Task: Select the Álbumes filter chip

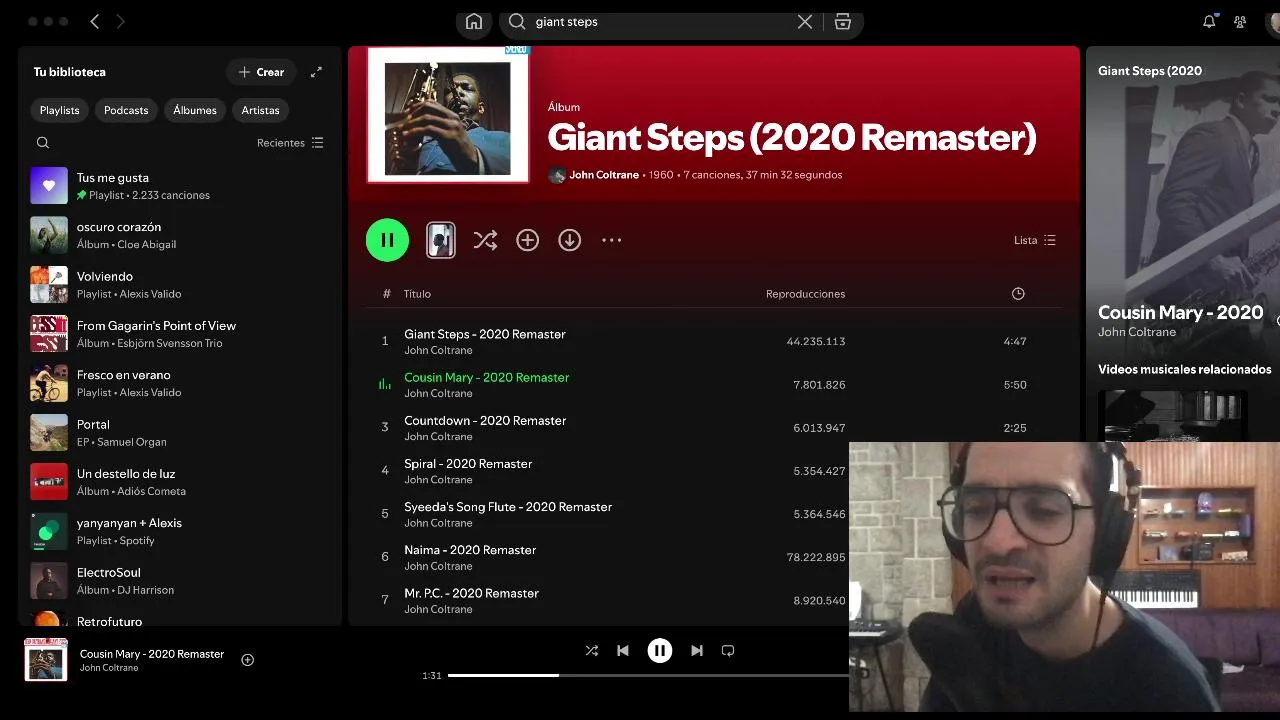Action: [195, 110]
